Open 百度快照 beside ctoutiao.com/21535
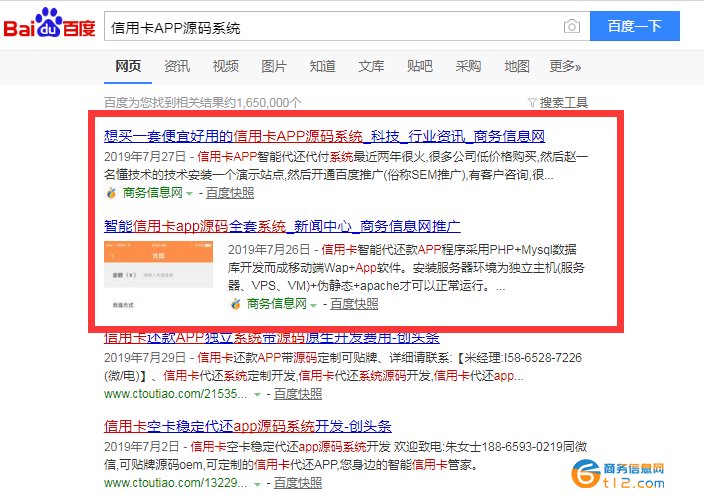The image size is (704, 502). click(x=298, y=394)
